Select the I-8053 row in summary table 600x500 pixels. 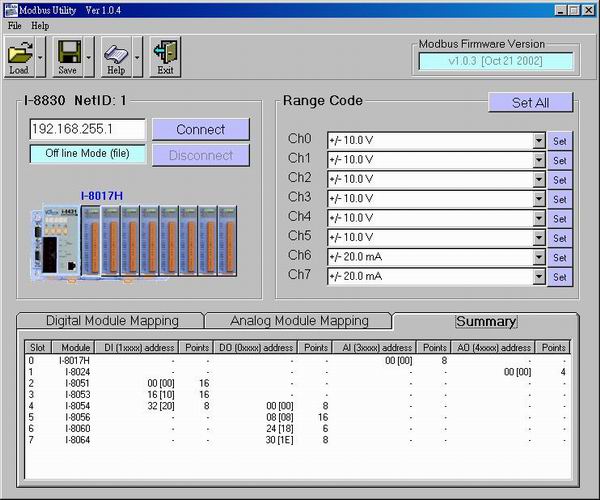coord(297,394)
